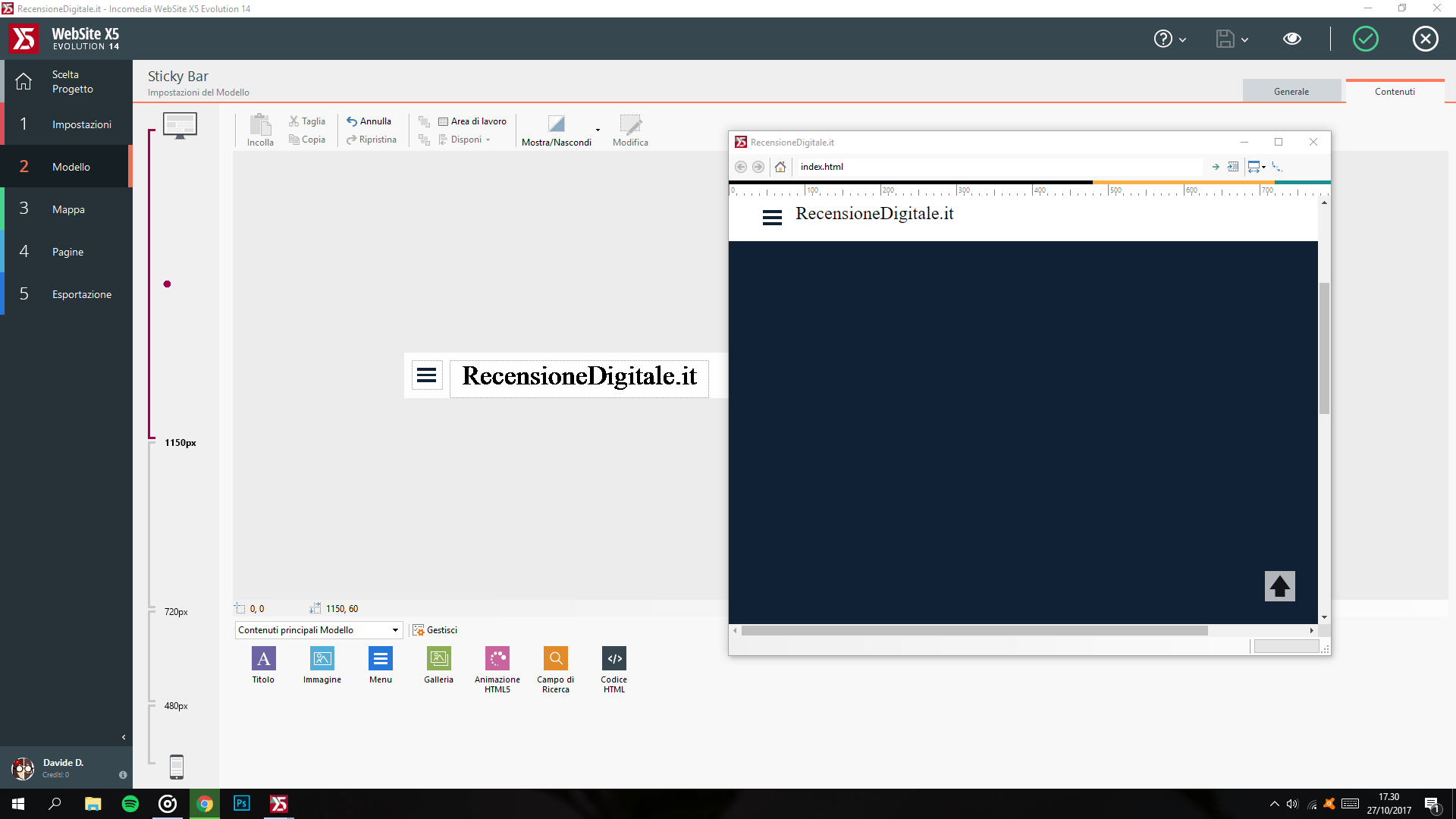Open hamburger menu in preview page
Screen dimensions: 1456x819
772,218
